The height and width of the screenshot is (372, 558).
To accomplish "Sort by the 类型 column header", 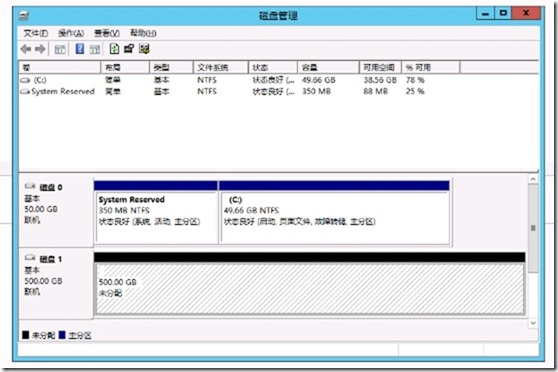I will click(x=172, y=67).
